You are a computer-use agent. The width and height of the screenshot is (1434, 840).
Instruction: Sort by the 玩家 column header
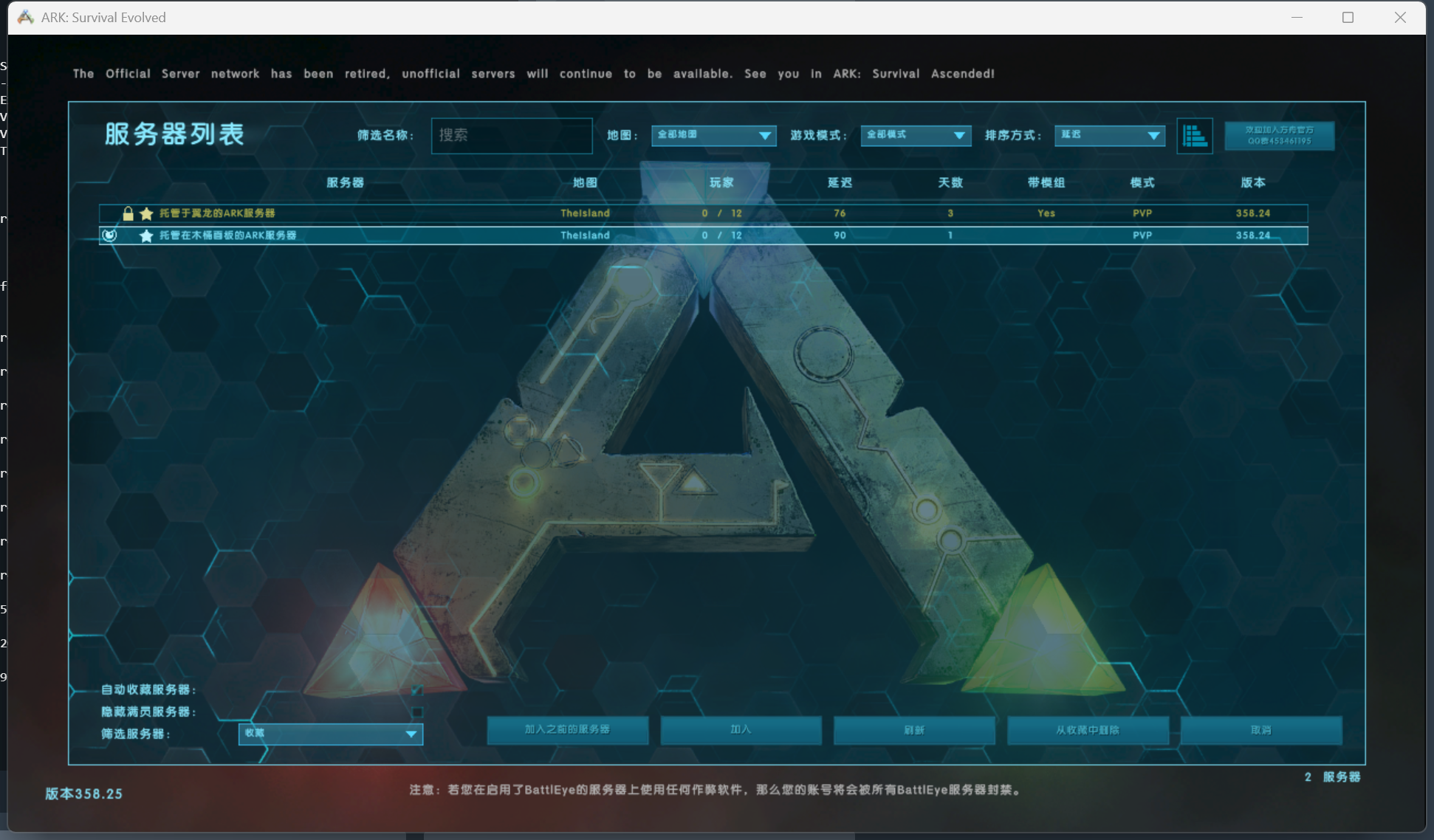721,182
